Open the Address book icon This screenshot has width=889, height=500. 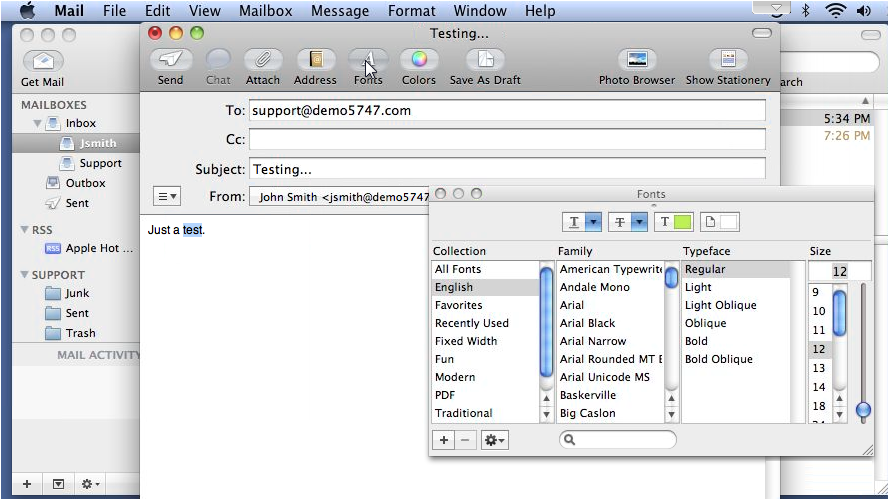pos(315,60)
